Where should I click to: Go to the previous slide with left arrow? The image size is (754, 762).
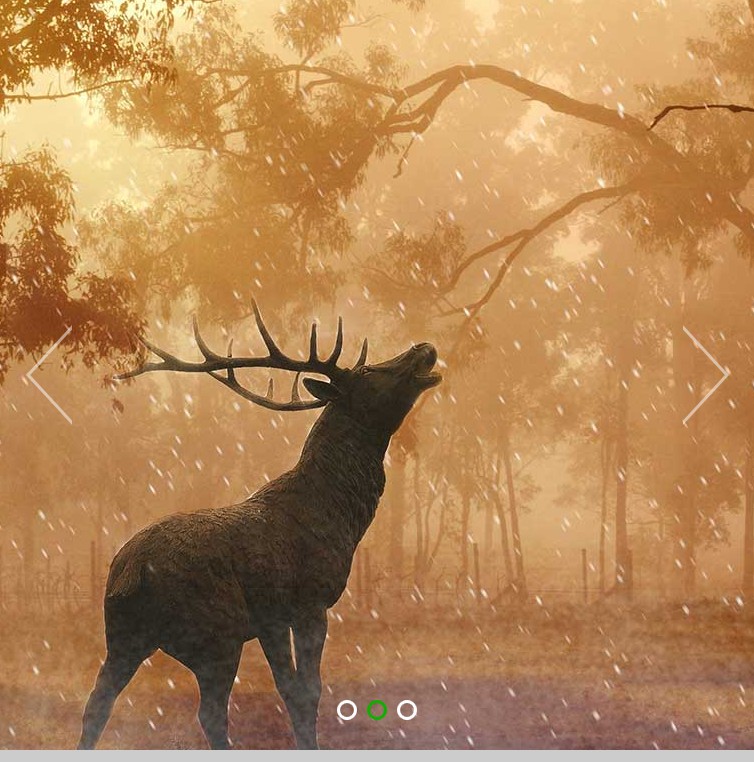[50, 375]
